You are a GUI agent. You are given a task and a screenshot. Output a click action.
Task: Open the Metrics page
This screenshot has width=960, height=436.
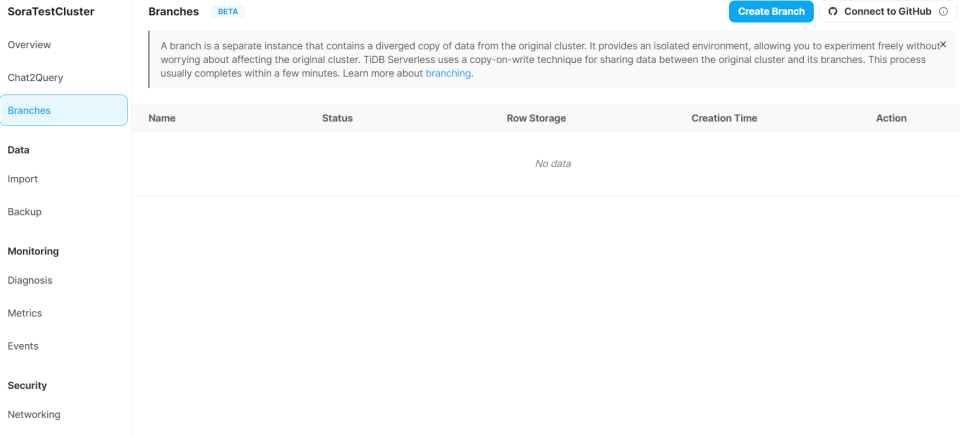24,313
